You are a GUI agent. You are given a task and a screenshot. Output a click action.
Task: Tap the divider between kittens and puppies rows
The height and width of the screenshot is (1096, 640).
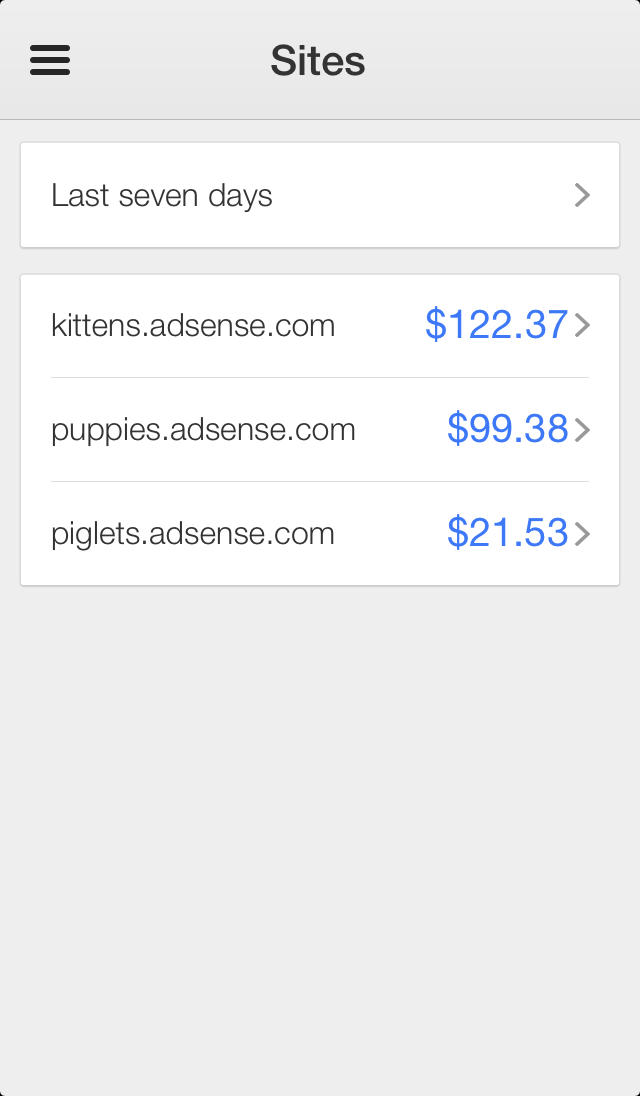[x=320, y=378]
